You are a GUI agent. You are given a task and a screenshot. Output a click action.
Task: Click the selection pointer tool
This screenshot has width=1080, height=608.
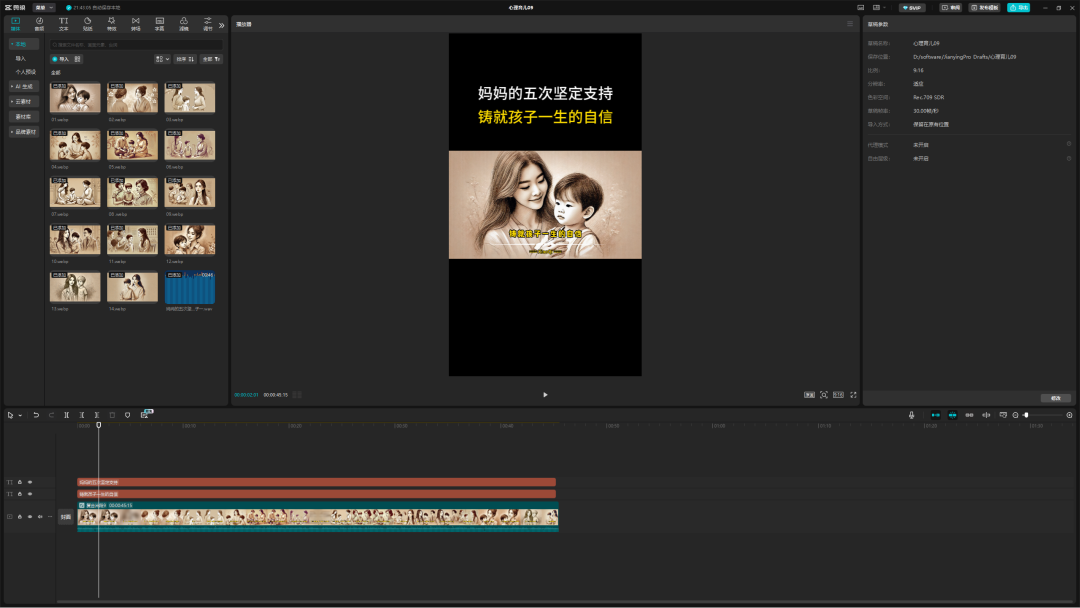point(10,415)
